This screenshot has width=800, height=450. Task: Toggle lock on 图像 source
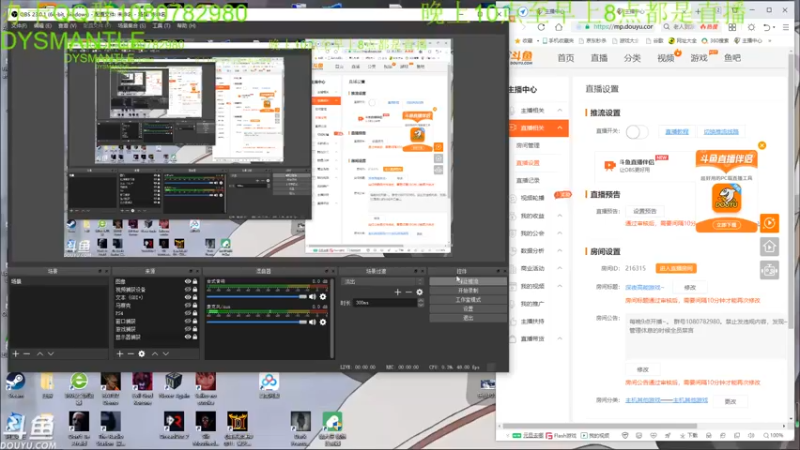(x=194, y=281)
